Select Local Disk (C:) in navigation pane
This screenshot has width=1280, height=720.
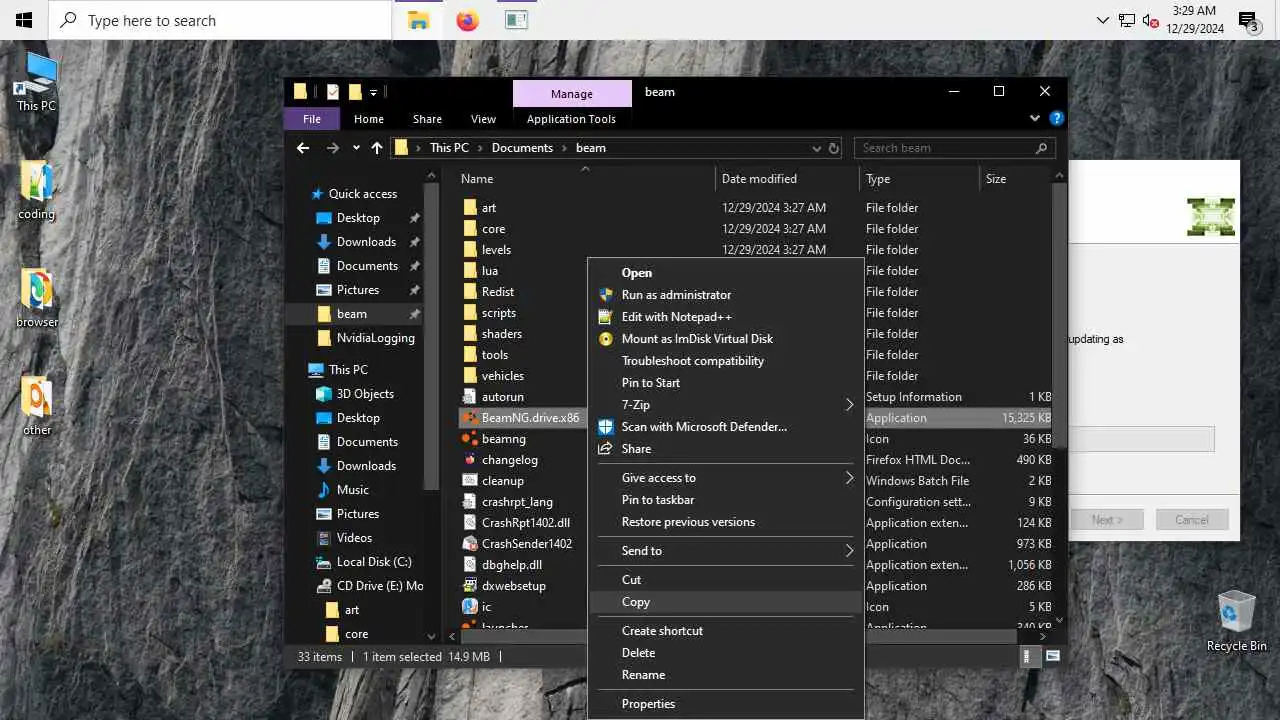373,562
